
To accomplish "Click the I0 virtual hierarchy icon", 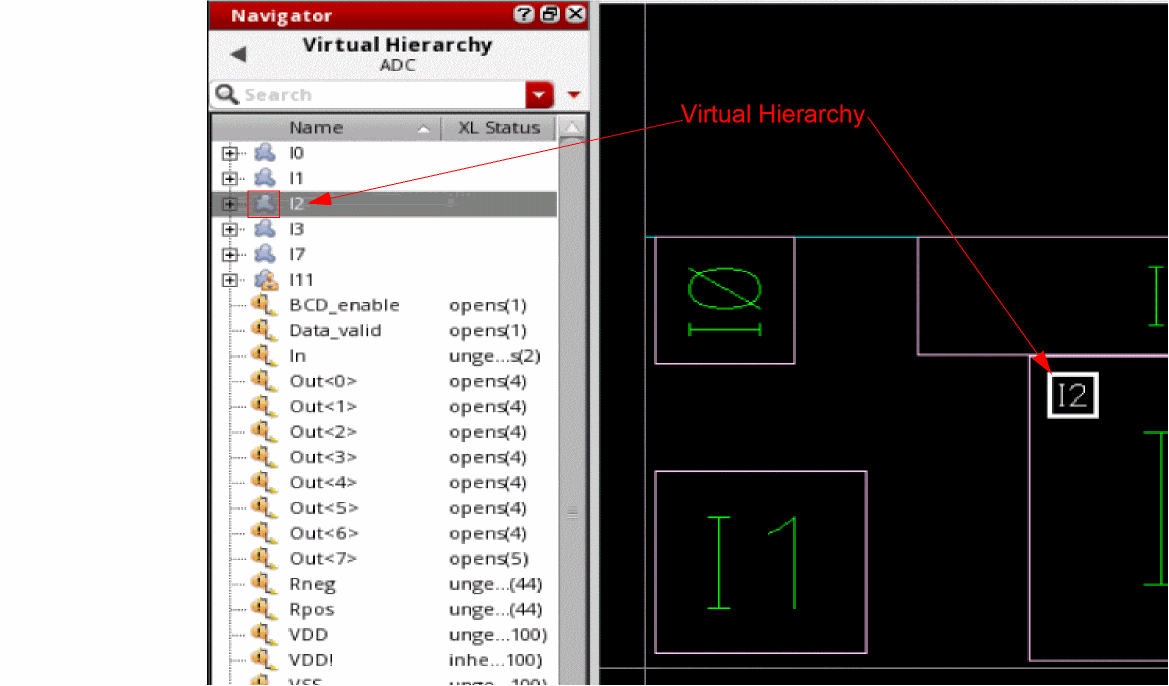I will coord(265,153).
